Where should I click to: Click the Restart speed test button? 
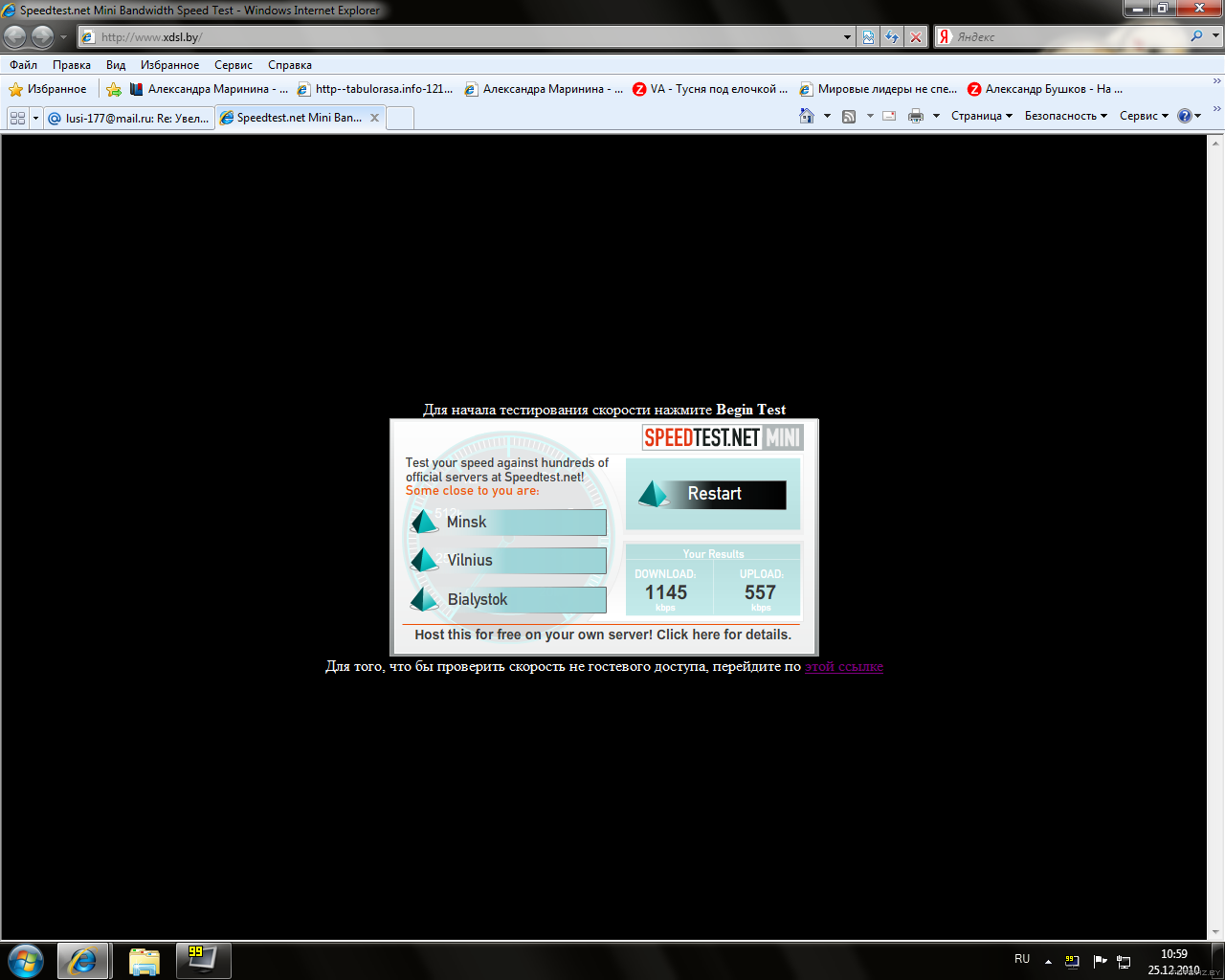pyautogui.click(x=713, y=494)
